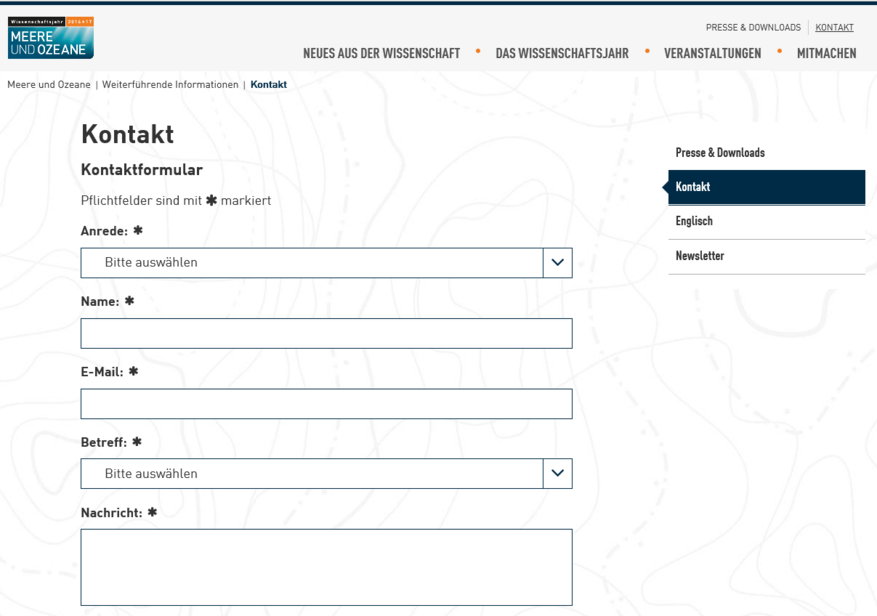The height and width of the screenshot is (616, 877).
Task: Select Mitmachen in the main navigation
Action: pos(826,54)
